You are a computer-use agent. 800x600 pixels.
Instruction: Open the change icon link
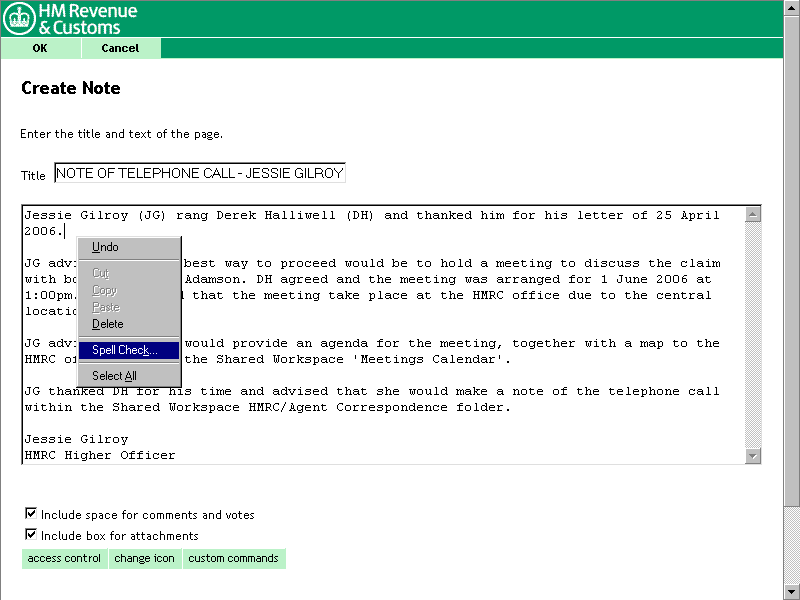pyautogui.click(x=144, y=558)
